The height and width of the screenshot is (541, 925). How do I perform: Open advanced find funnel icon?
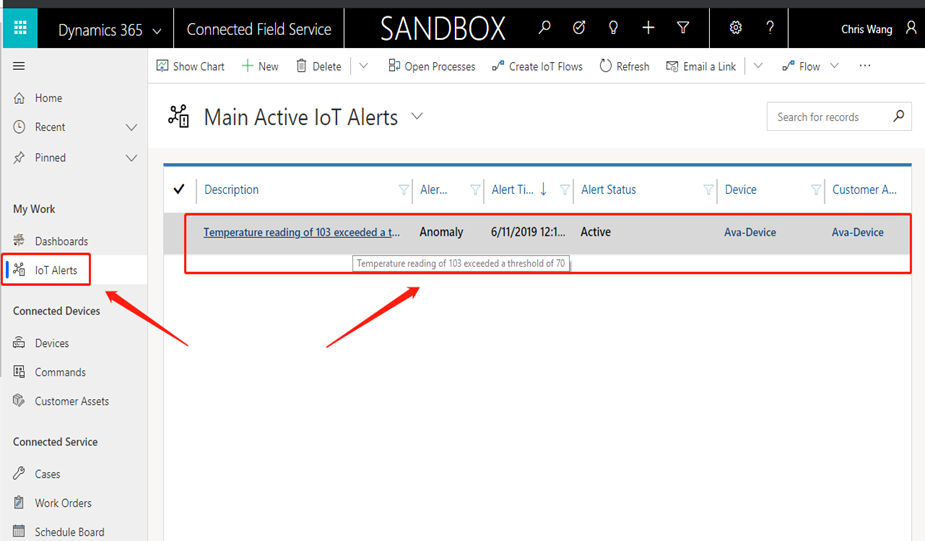point(683,27)
